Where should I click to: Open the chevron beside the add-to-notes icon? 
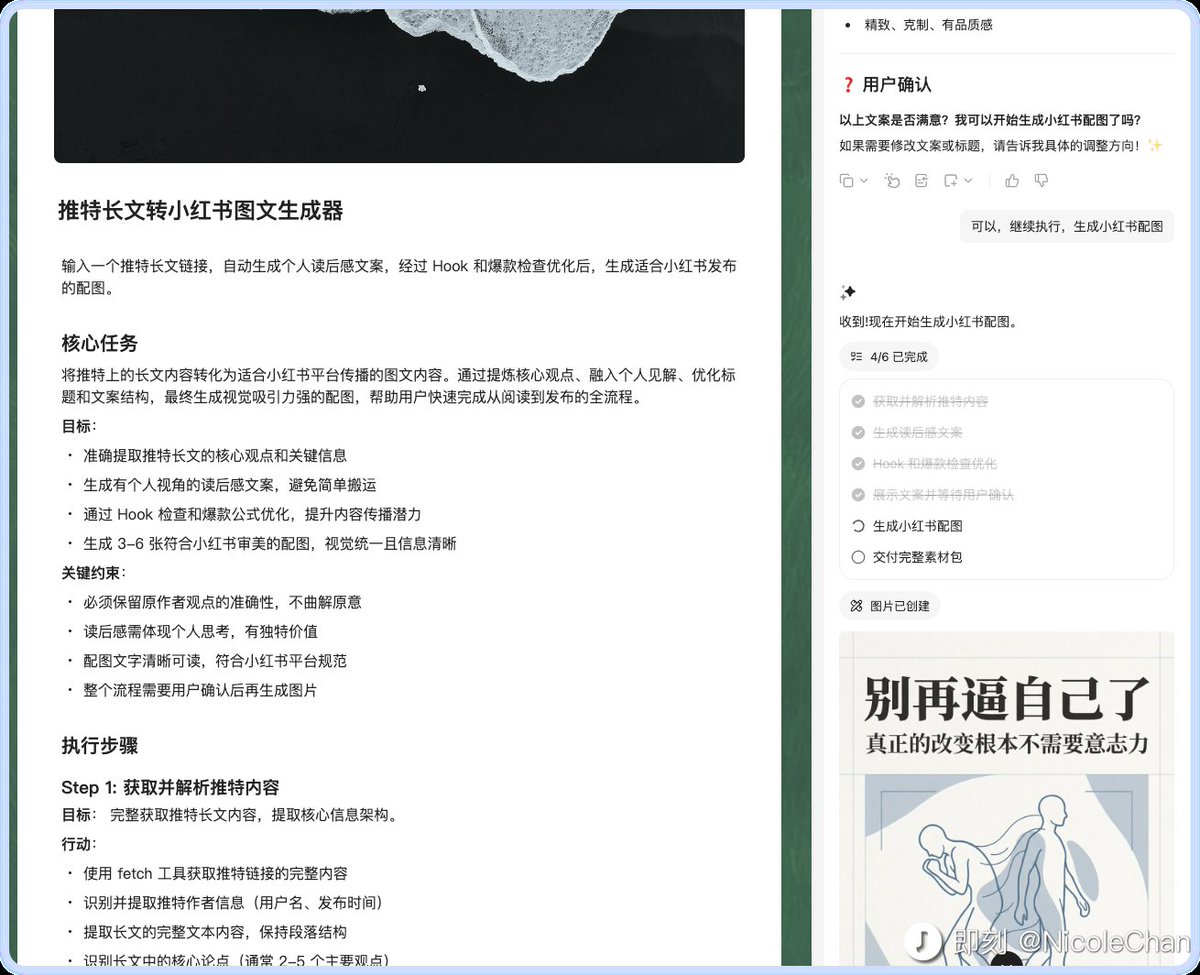click(969, 180)
